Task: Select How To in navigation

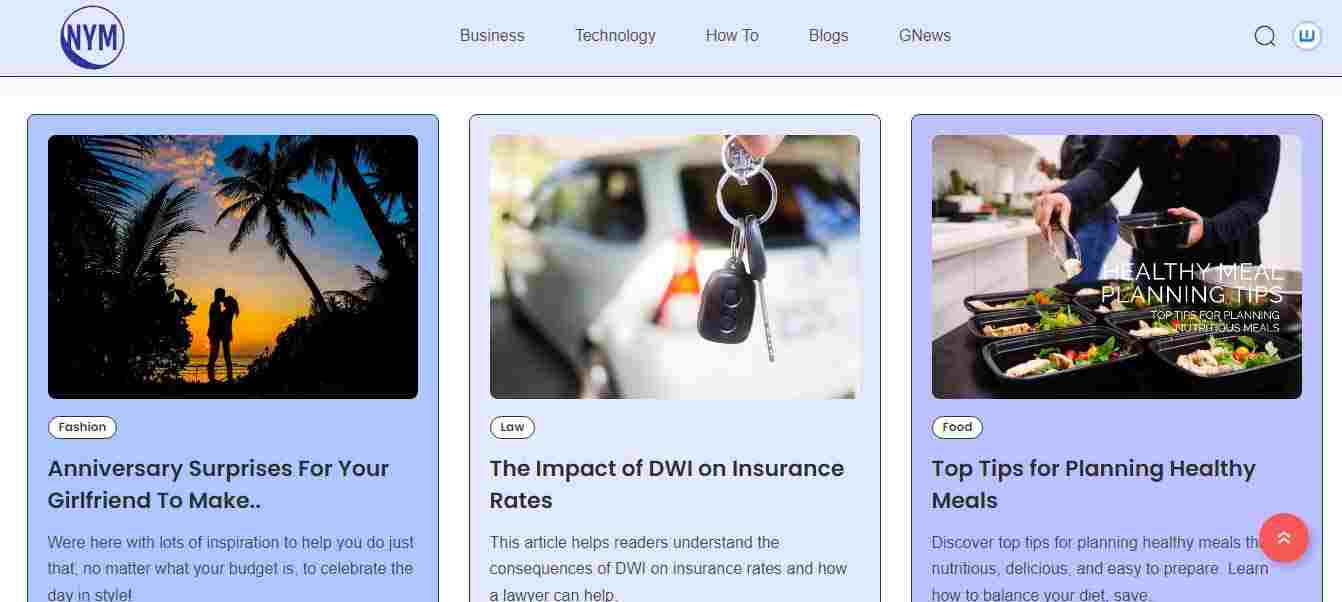Action: pyautogui.click(x=732, y=35)
